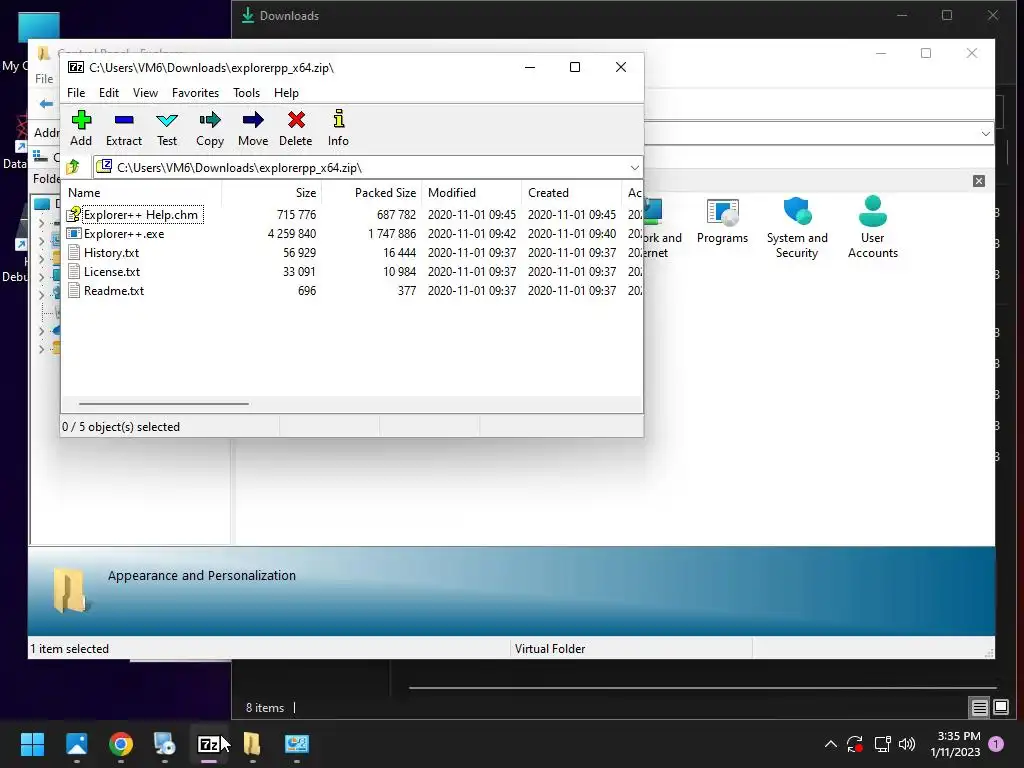Launch Google Chrome from taskbar

click(121, 744)
